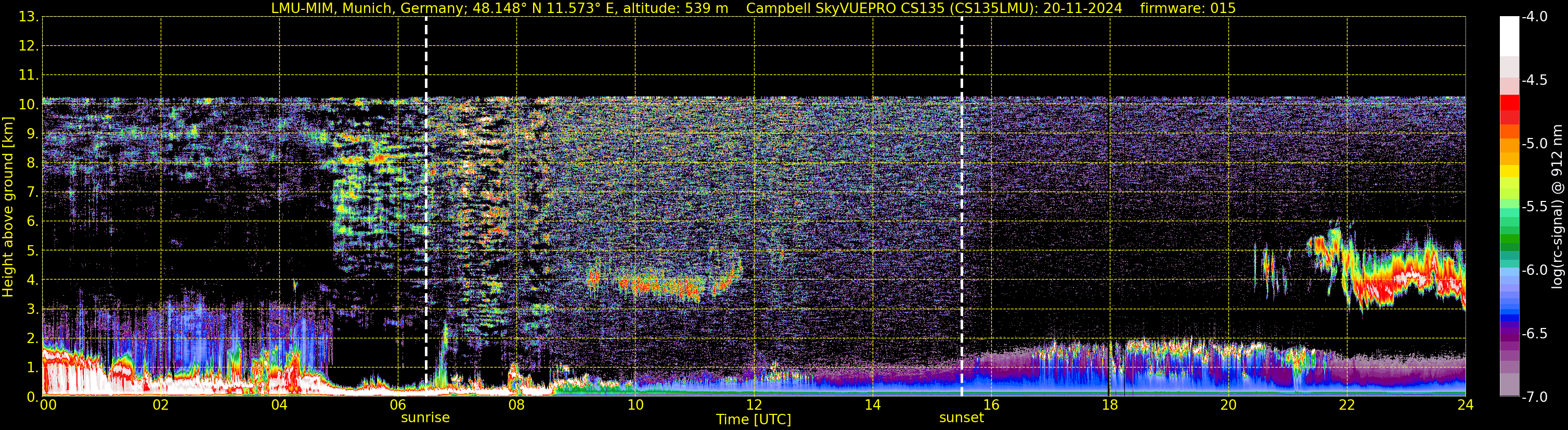Click the '08' time tick label
Viewport: 1568px width, 430px height.
(517, 405)
